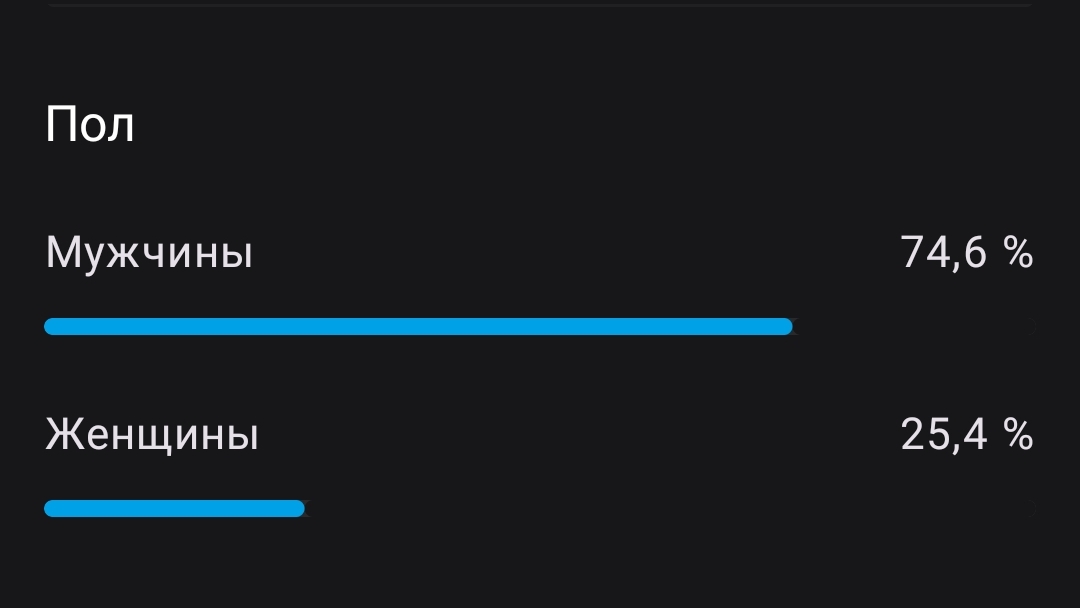Viewport: 1080px width, 608px height.
Task: Click the thin divider line above "Пол"
Action: 540,5
